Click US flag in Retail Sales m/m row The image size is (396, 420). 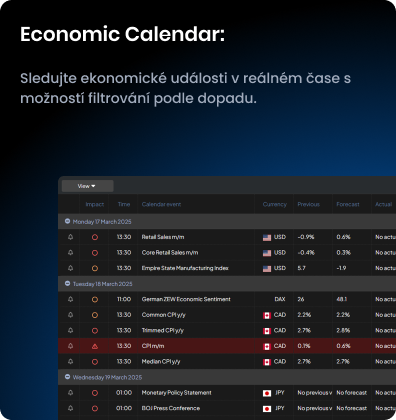pos(267,237)
